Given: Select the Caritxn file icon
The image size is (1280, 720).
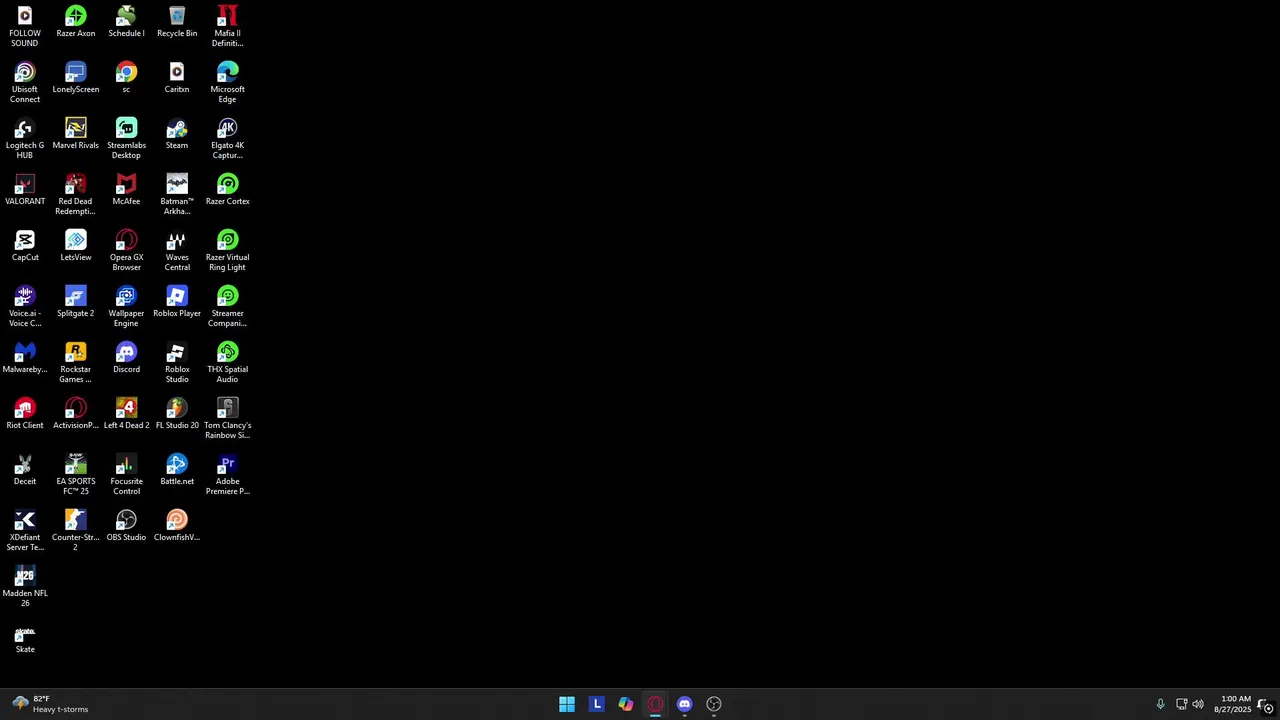Looking at the screenshot, I should (177, 78).
